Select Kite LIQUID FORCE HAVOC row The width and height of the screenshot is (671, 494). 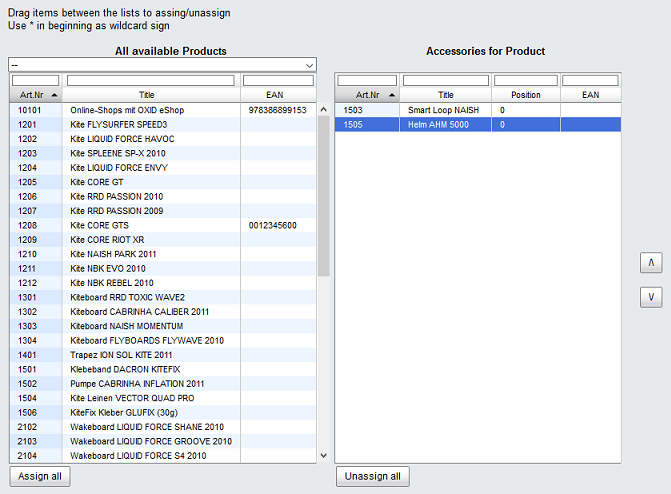[x=163, y=139]
